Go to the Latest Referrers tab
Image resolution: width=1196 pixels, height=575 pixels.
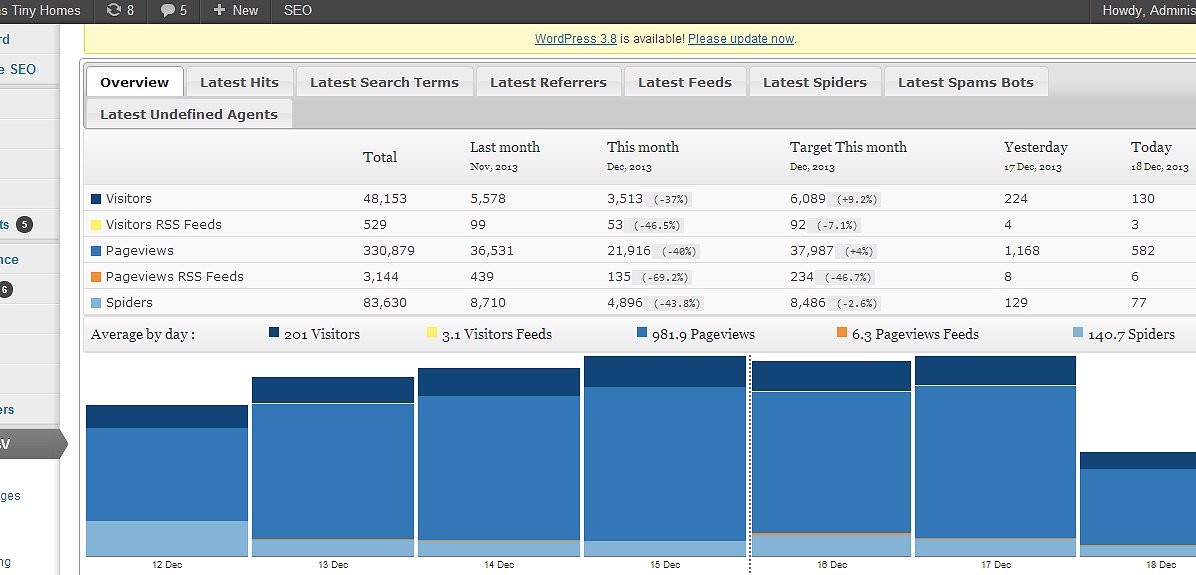click(548, 82)
